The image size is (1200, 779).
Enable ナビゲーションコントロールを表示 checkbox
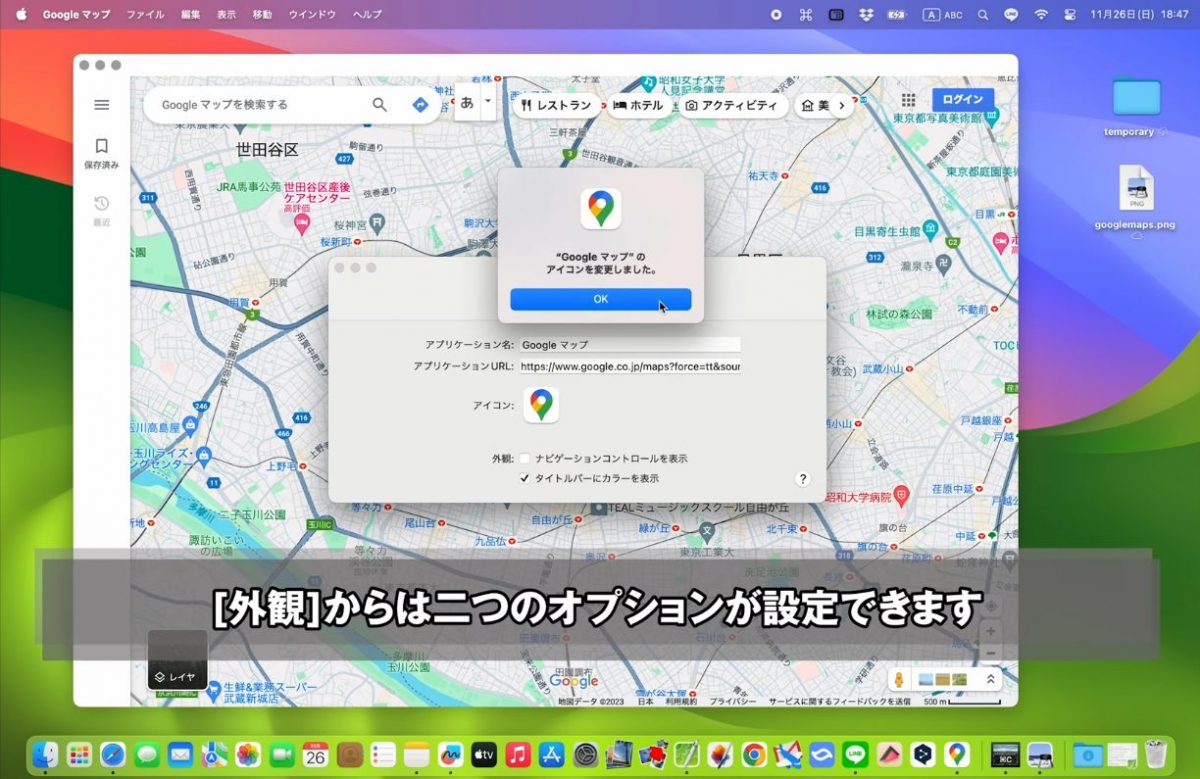[x=524, y=458]
